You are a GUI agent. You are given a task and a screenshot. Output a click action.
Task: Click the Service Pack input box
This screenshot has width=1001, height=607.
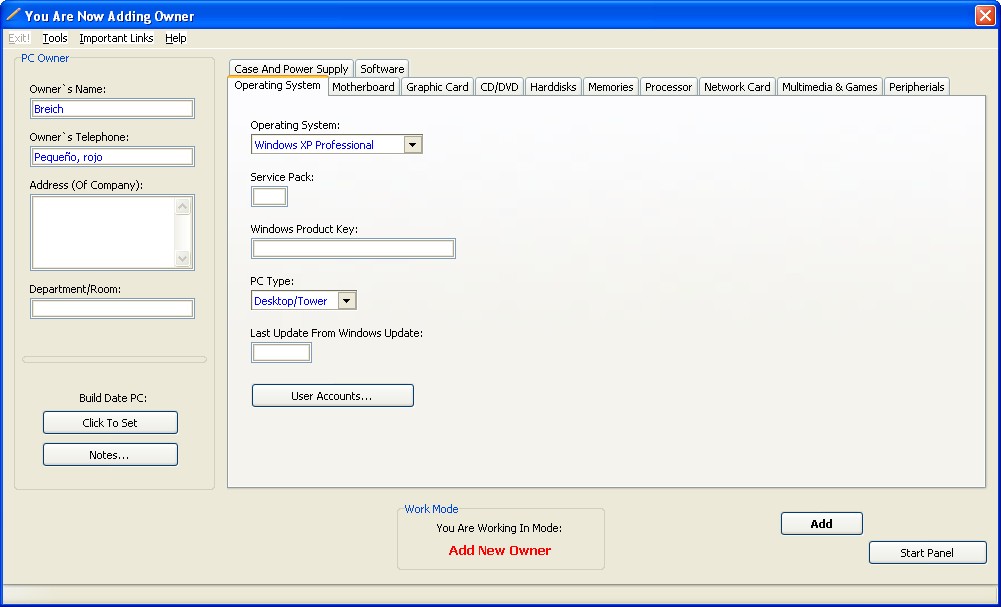pyautogui.click(x=269, y=197)
